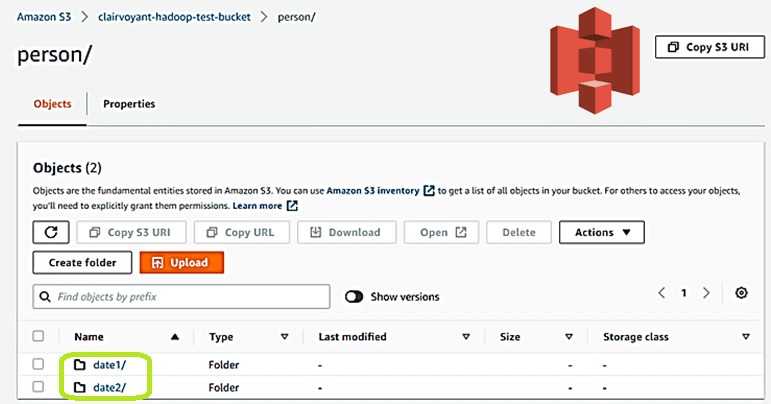Screen dimensions: 771x404
Task: Open the Amazon S3 inventory link
Action: tap(373, 191)
